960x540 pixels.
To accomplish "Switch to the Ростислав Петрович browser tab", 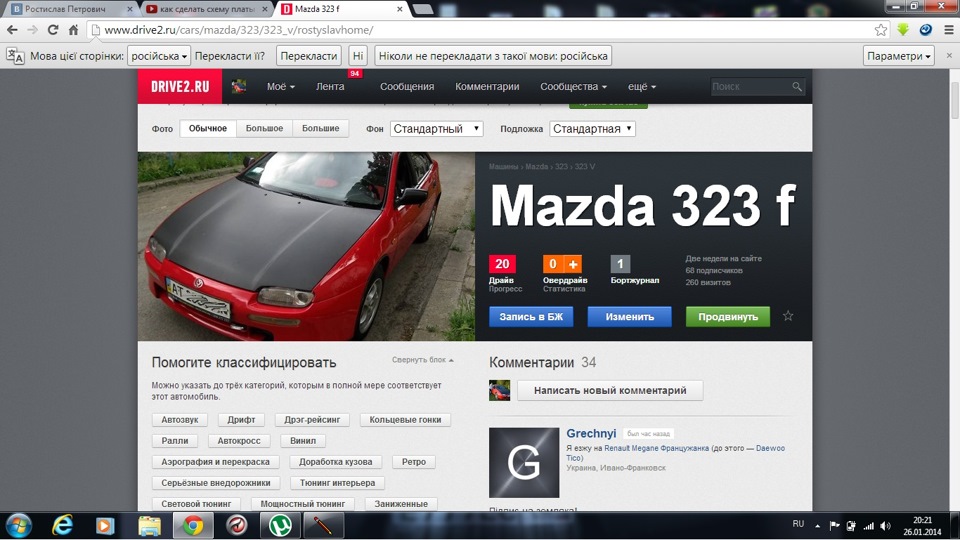I will point(72,9).
